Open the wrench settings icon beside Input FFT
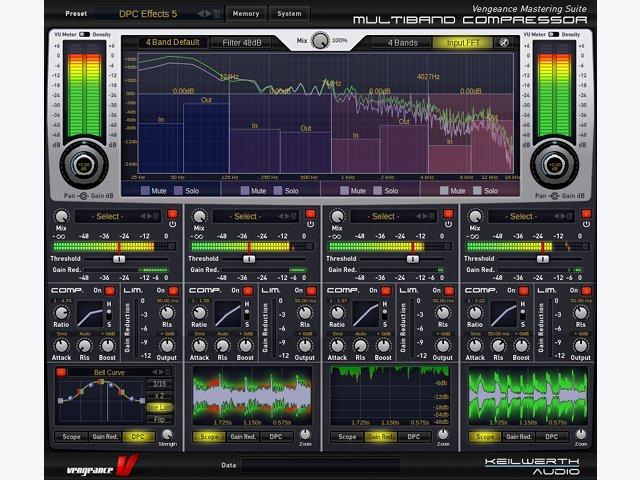The height and width of the screenshot is (480, 640). pos(504,42)
